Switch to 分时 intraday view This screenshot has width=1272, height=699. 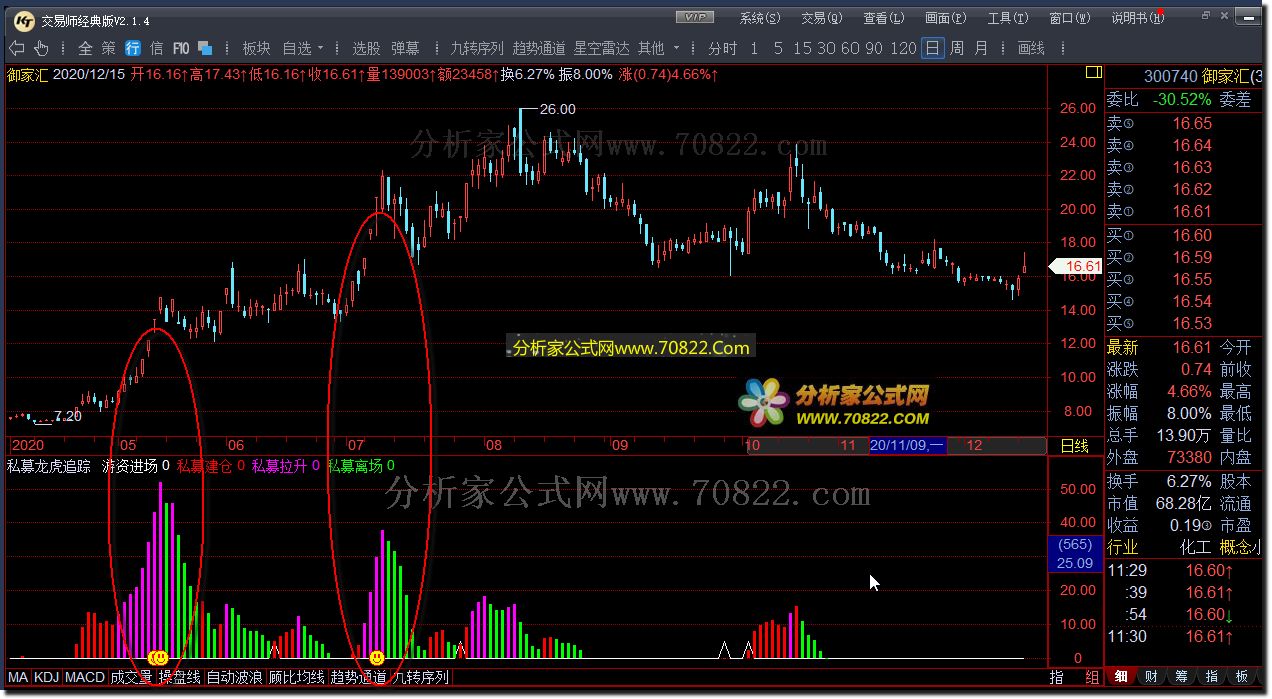[x=722, y=48]
